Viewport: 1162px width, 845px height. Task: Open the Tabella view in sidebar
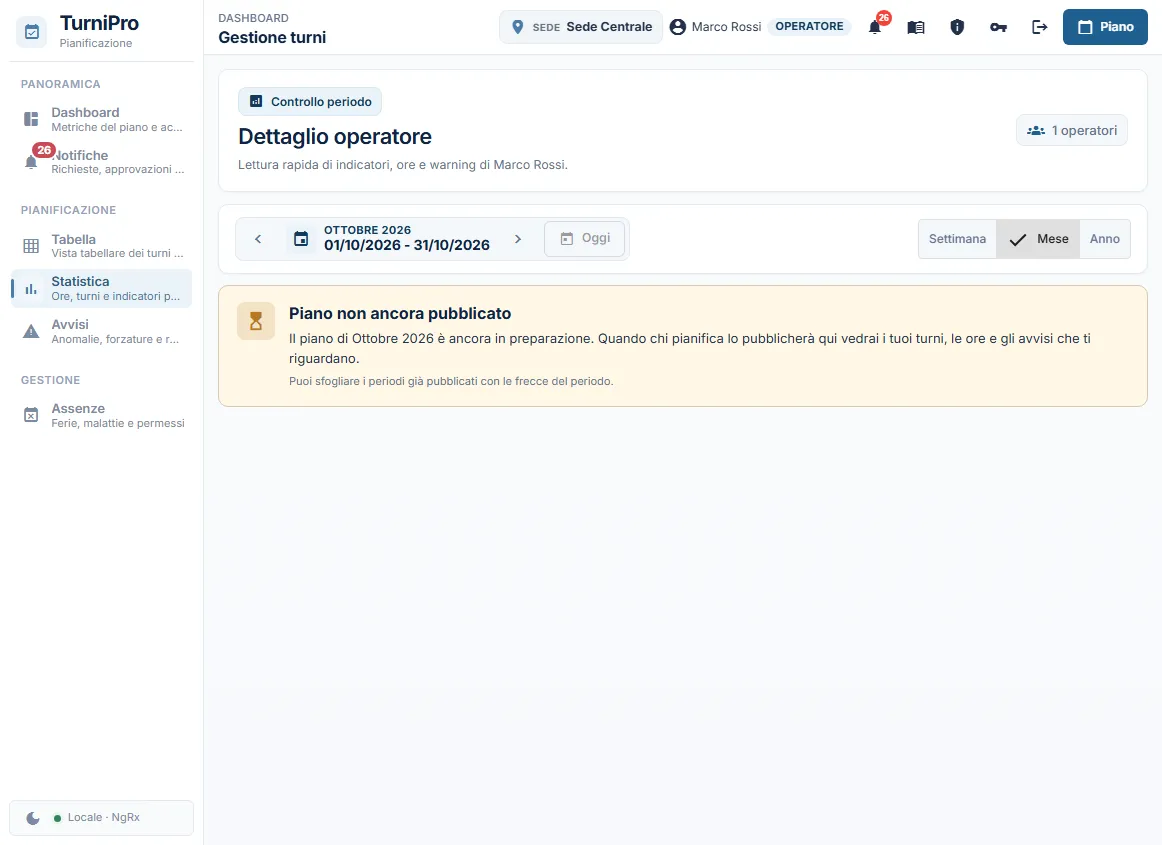pyautogui.click(x=102, y=246)
